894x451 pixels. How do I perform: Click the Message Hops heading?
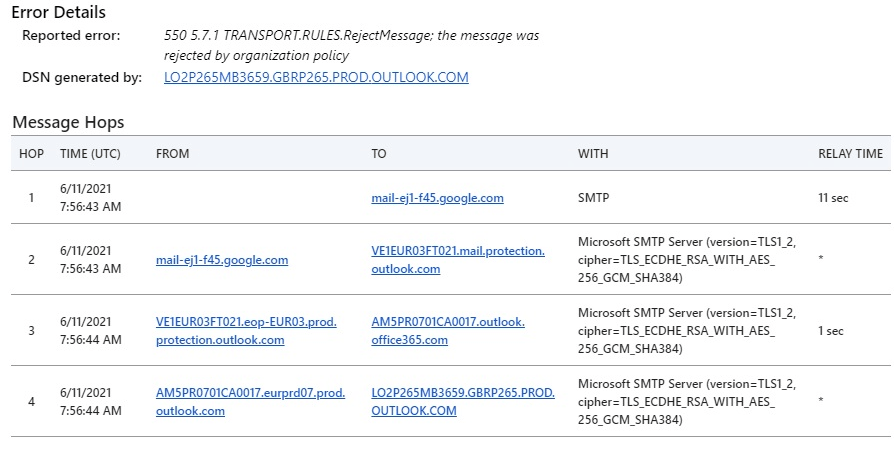(68, 122)
